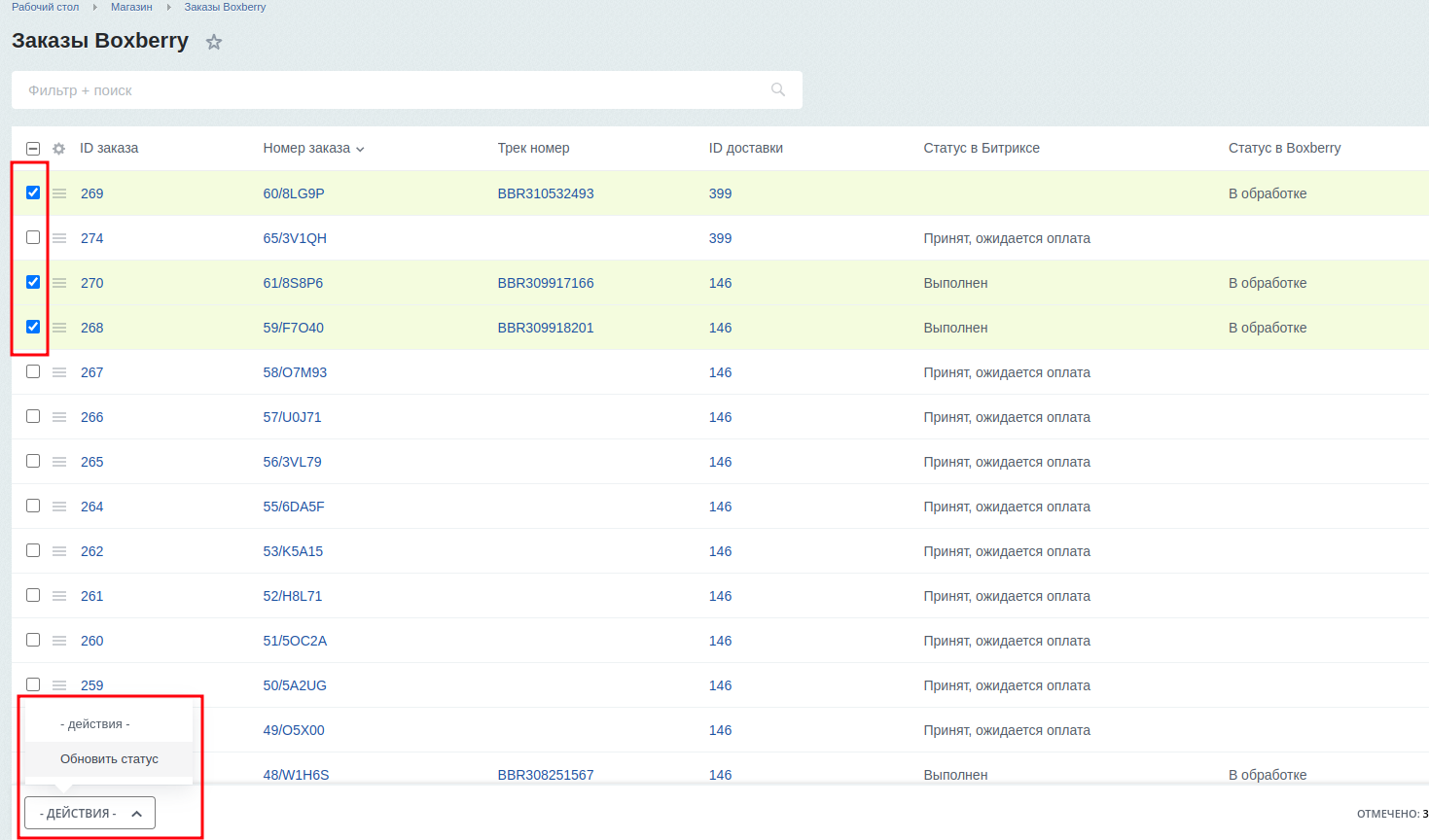Click the Фильтр + поиск input field
The image size is (1429, 840).
(407, 89)
